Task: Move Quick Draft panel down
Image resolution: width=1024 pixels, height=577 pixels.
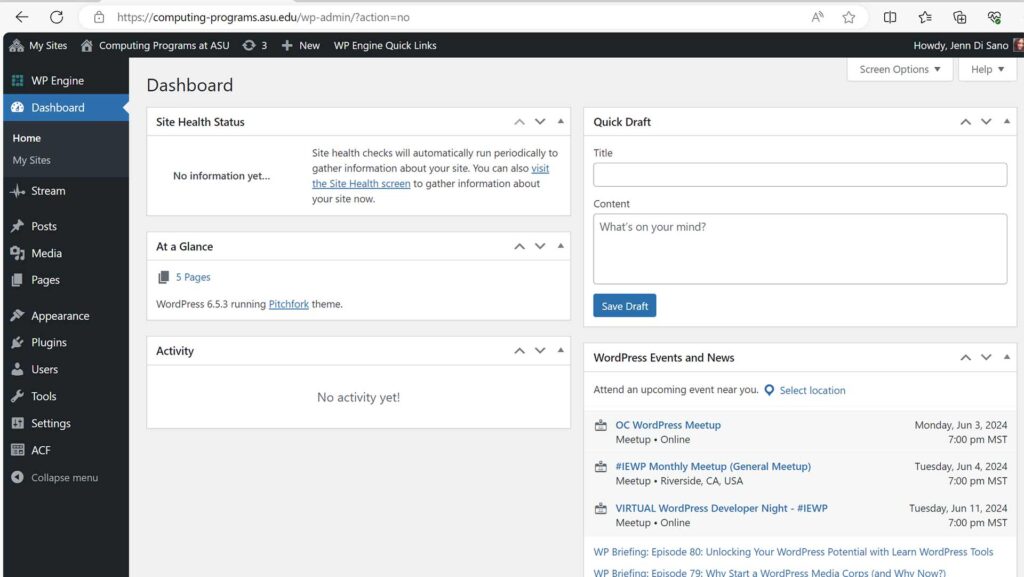Action: click(986, 121)
